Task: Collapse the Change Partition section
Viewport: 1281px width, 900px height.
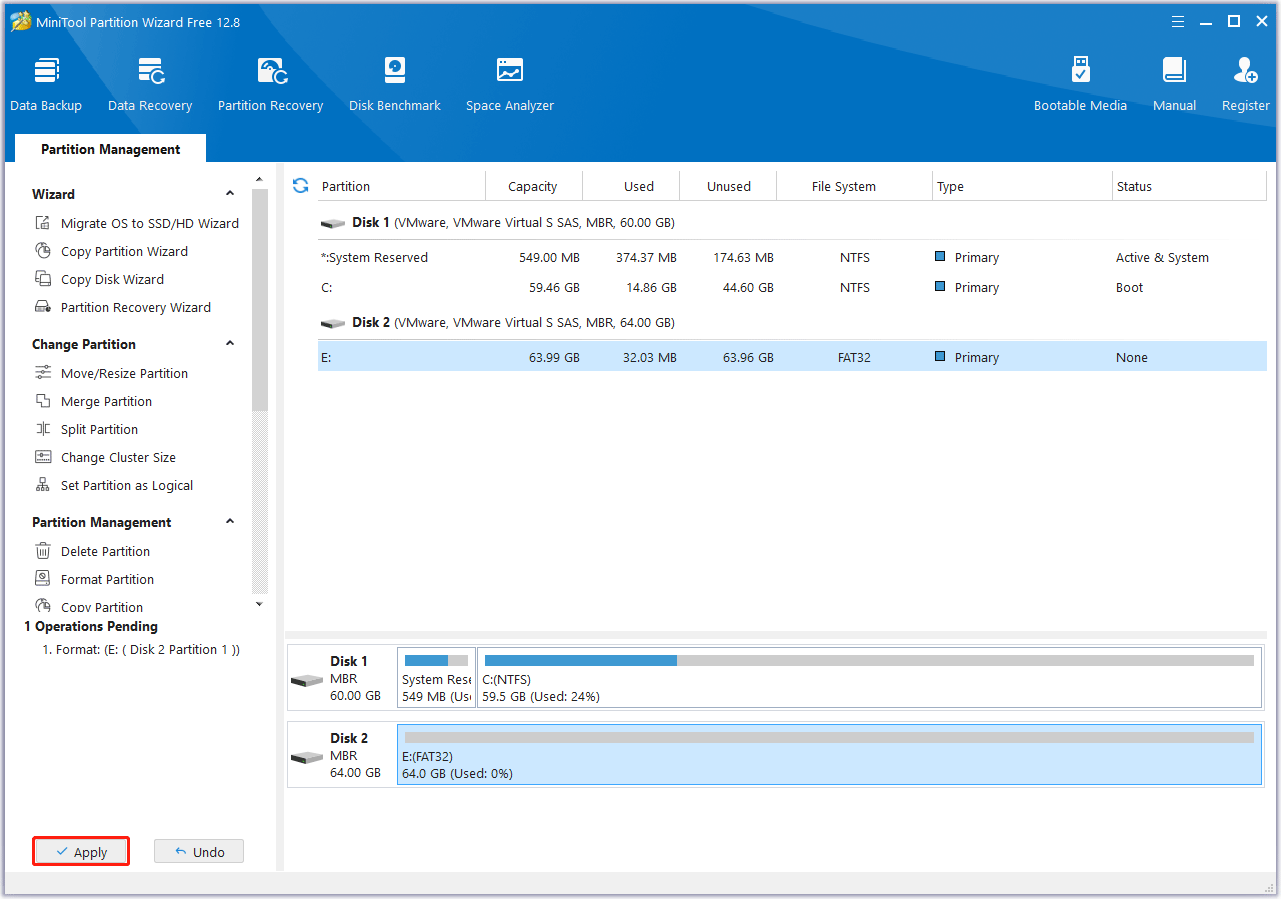Action: coord(230,344)
